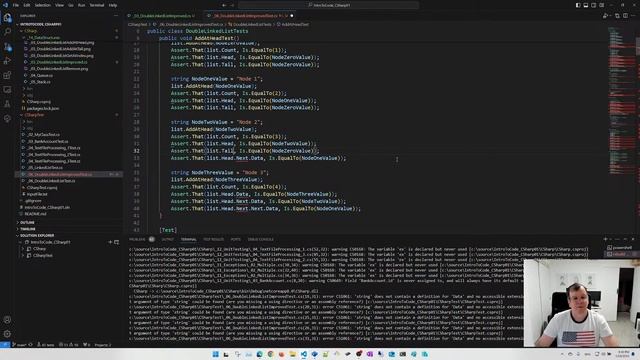Image resolution: width=640 pixels, height=360 pixels.
Task: Switch to the DEBUG CONSOLE panel tab
Action: (260, 239)
